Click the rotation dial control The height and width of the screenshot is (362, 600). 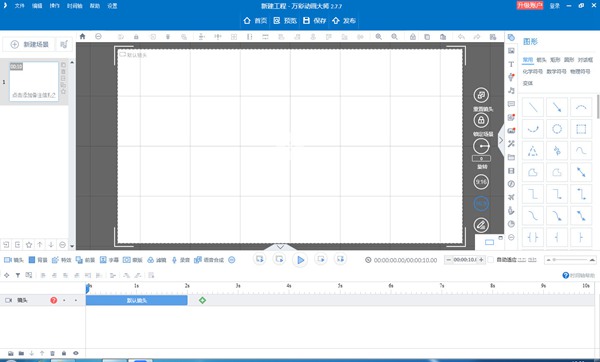(x=481, y=146)
